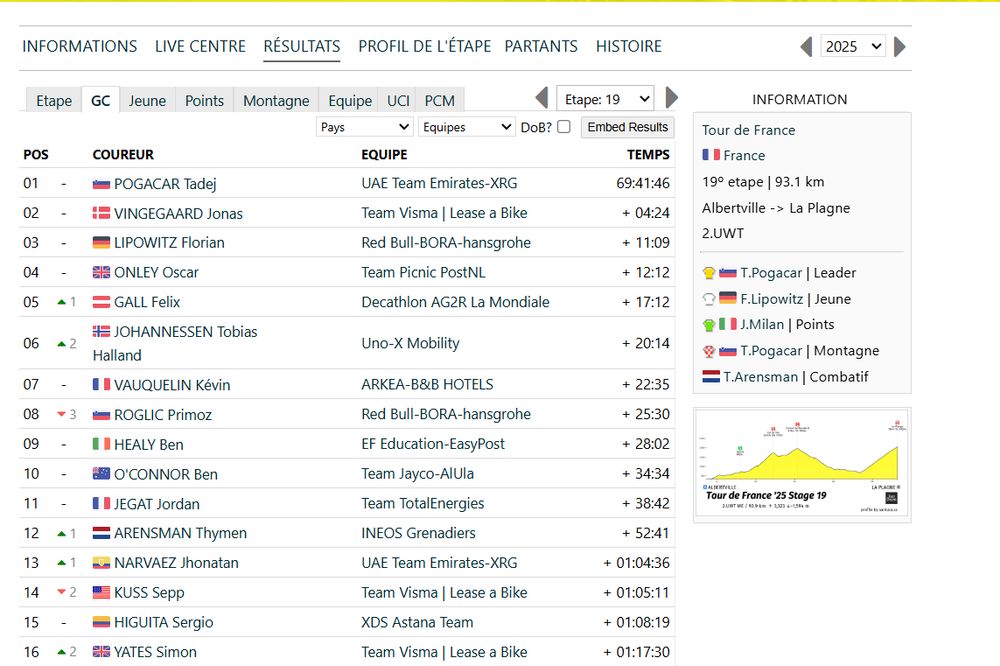Click the yellow jersey icon for Leader
This screenshot has height=666, width=1000.
tap(709, 273)
